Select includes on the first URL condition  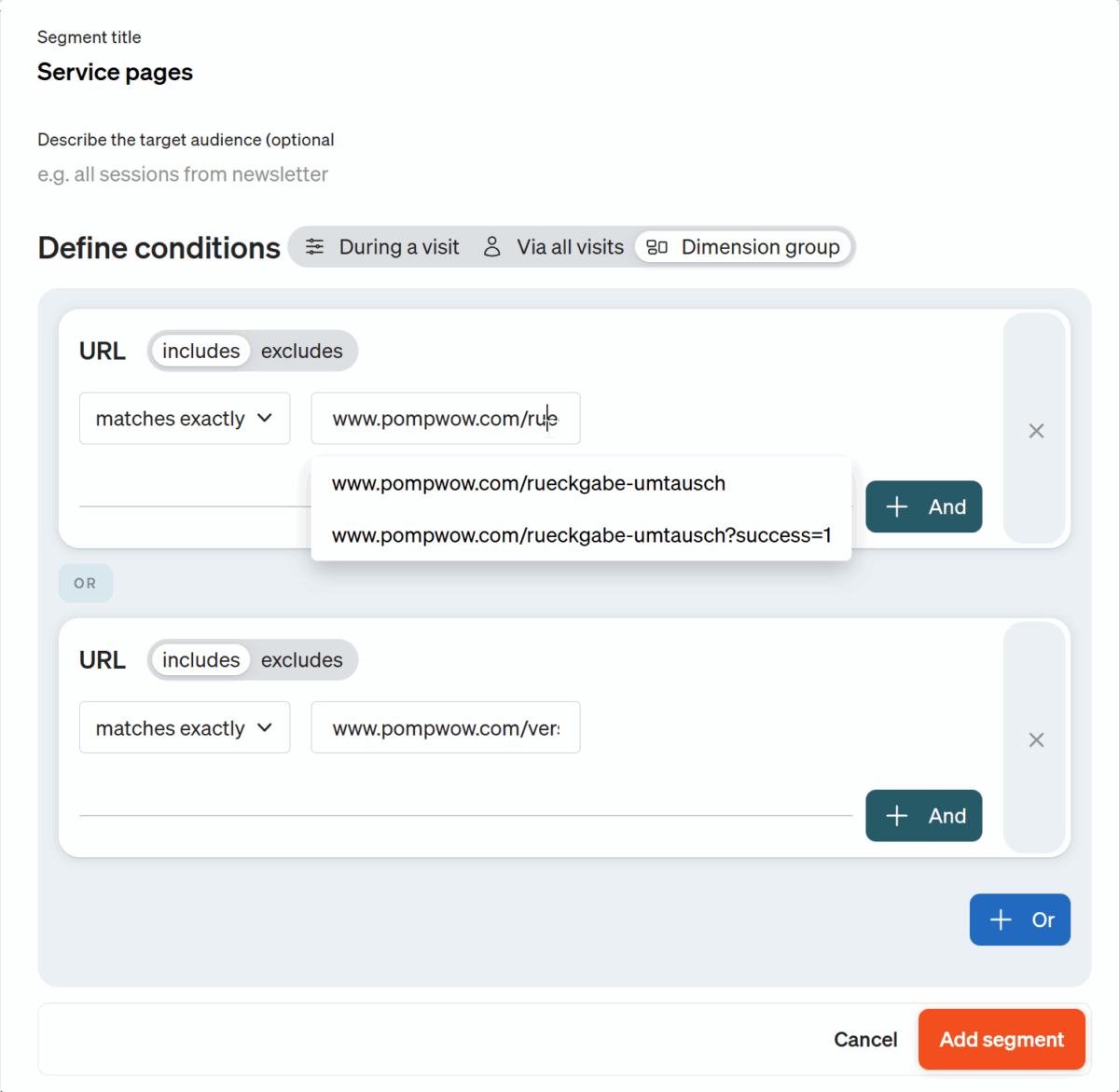(200, 351)
